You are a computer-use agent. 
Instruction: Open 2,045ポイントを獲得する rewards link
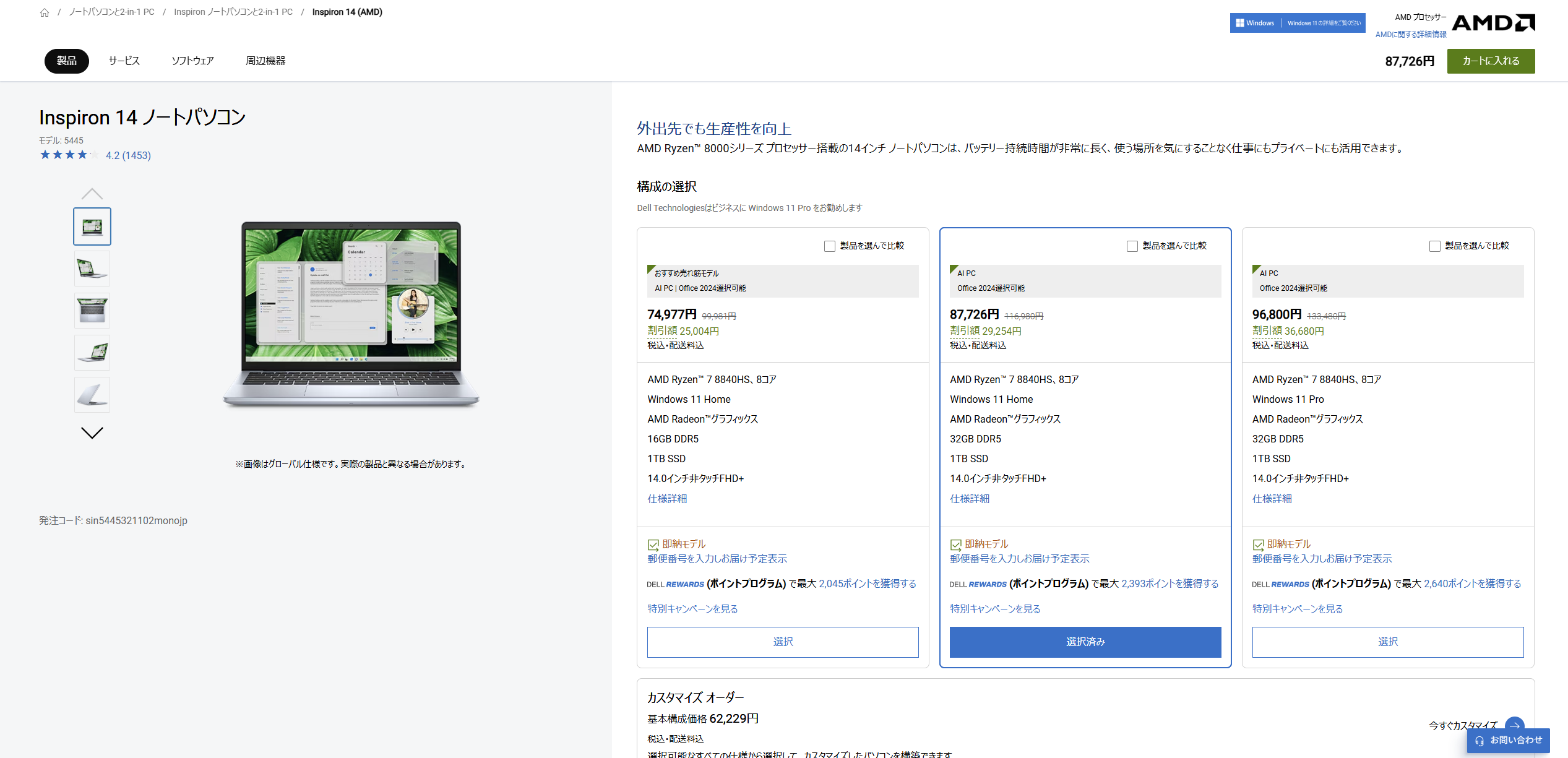tap(868, 584)
